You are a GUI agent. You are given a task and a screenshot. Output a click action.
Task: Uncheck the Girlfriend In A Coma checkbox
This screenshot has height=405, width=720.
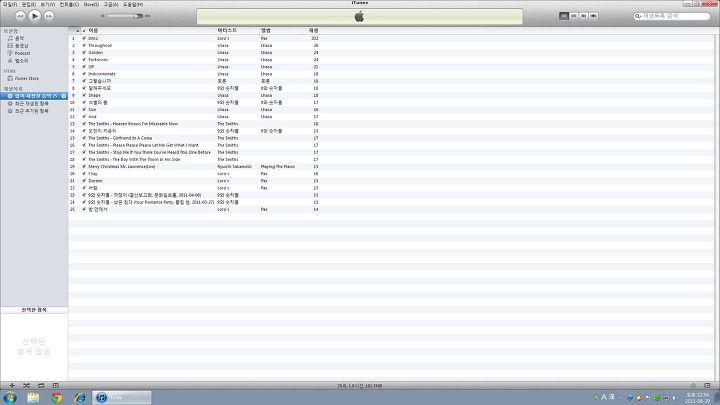coord(84,138)
